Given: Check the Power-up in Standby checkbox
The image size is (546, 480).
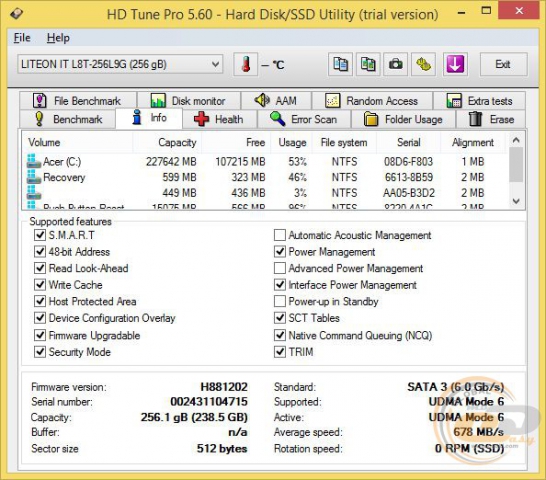Looking at the screenshot, I should 280,301.
